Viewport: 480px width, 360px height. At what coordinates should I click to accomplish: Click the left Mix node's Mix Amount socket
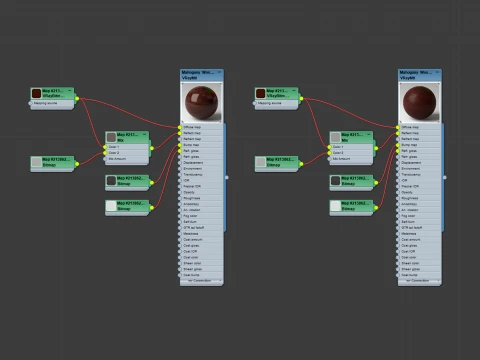pos(105,159)
